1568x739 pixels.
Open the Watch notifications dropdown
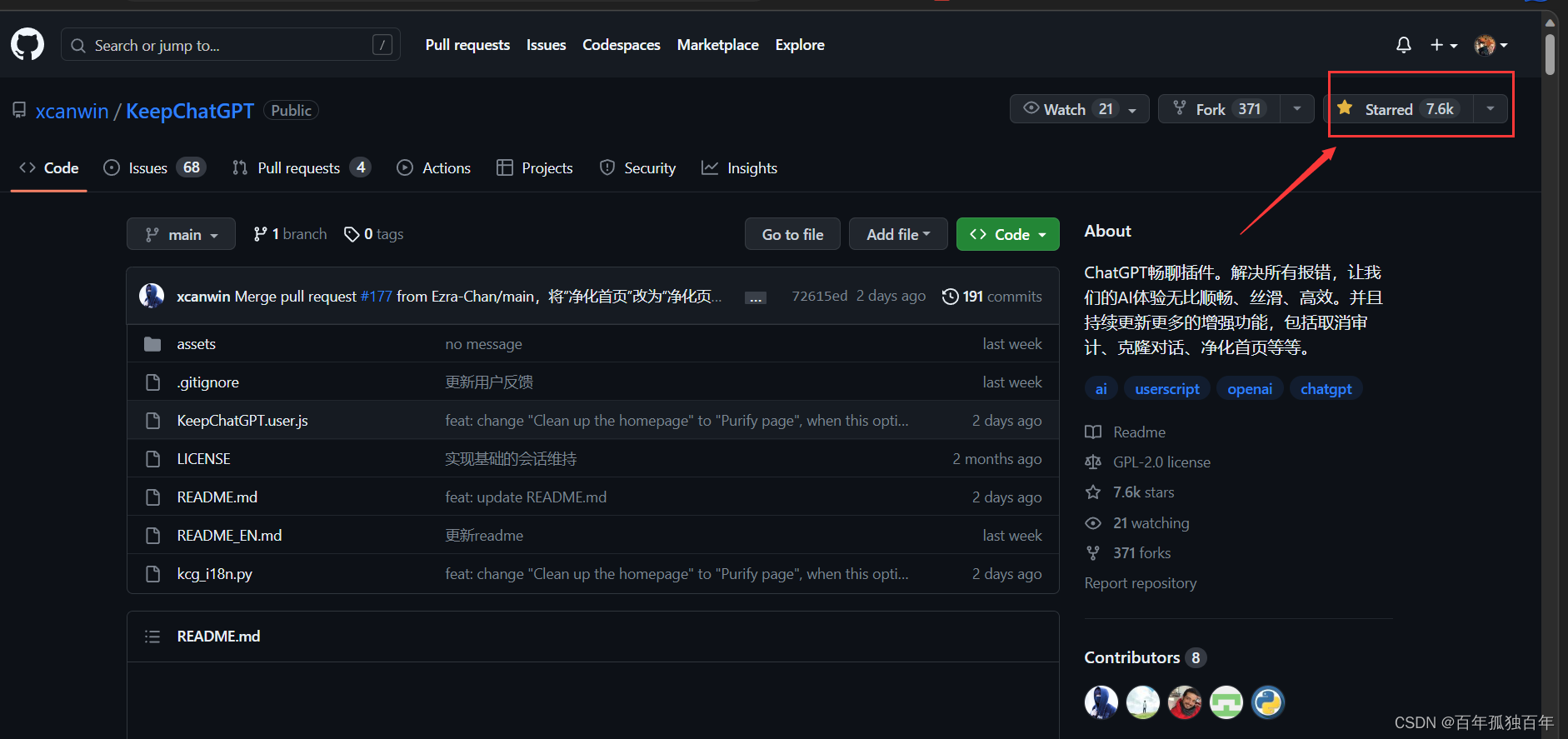tap(1079, 109)
